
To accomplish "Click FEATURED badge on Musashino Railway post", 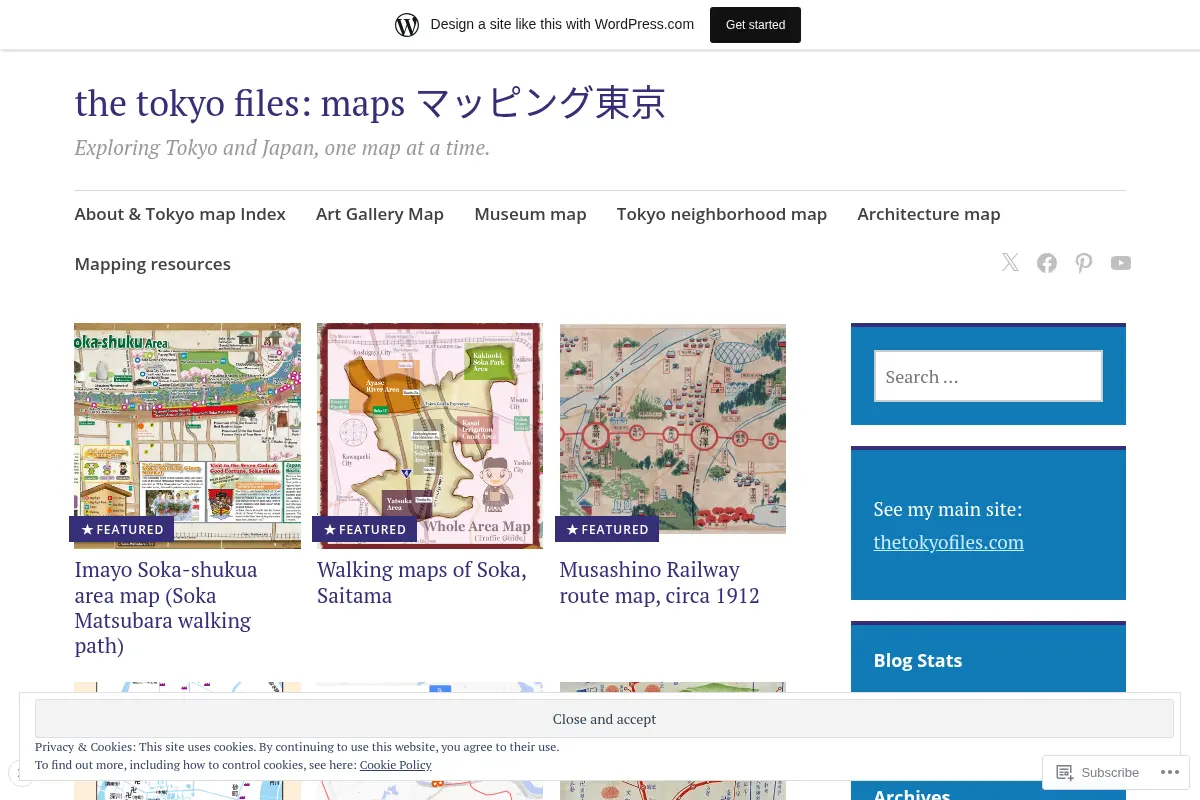I will point(607,529).
